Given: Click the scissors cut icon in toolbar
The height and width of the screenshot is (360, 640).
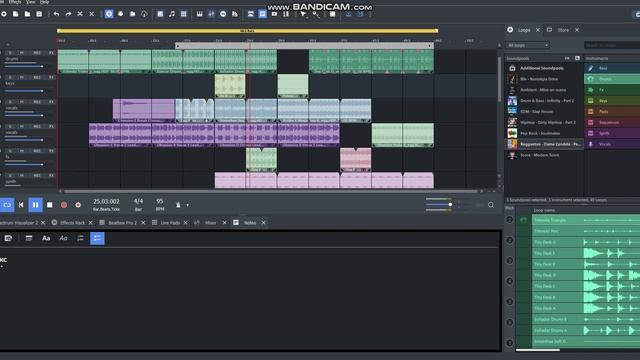Looking at the screenshot, I should (x=80, y=14).
